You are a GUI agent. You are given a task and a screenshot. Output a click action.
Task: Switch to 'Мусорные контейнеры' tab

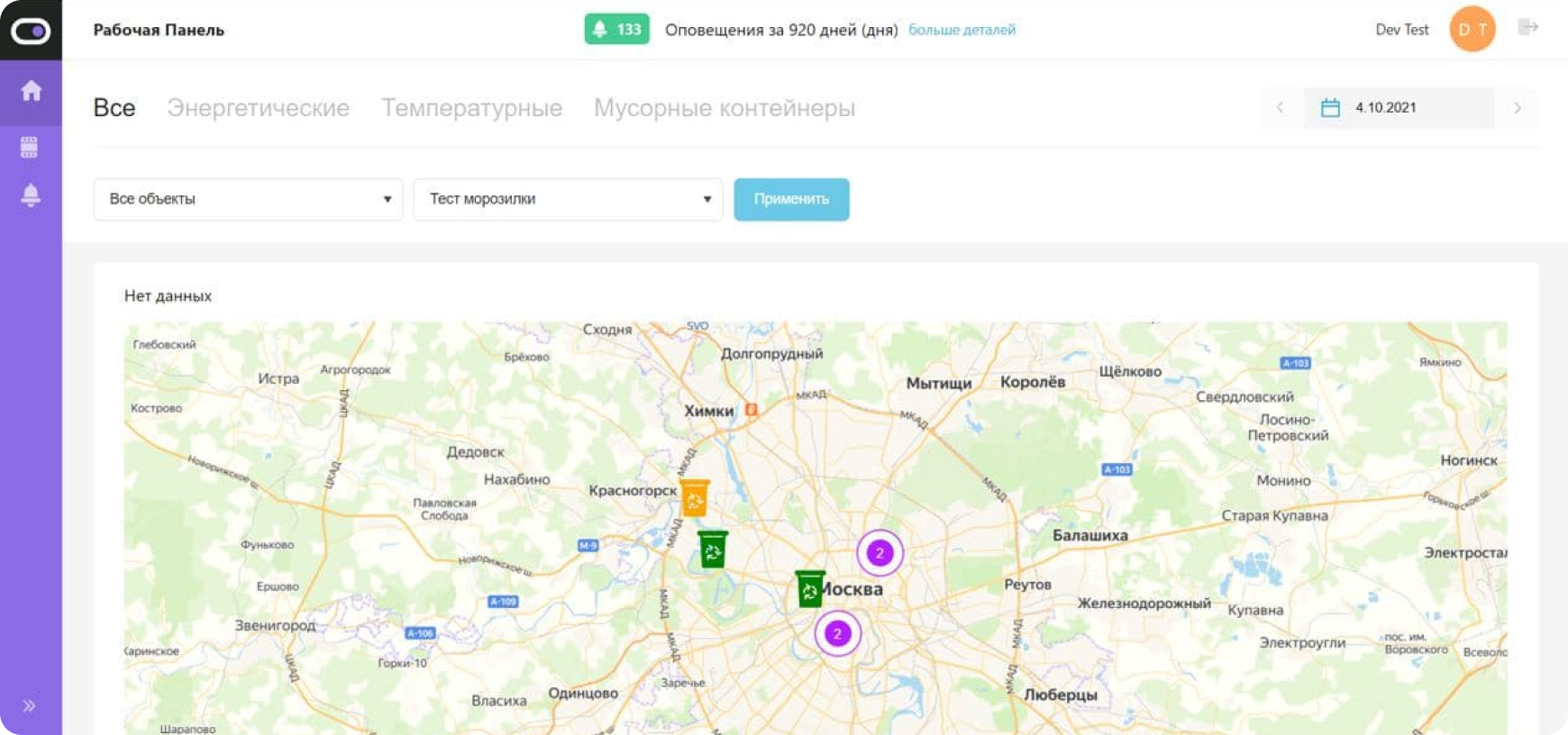pos(725,108)
